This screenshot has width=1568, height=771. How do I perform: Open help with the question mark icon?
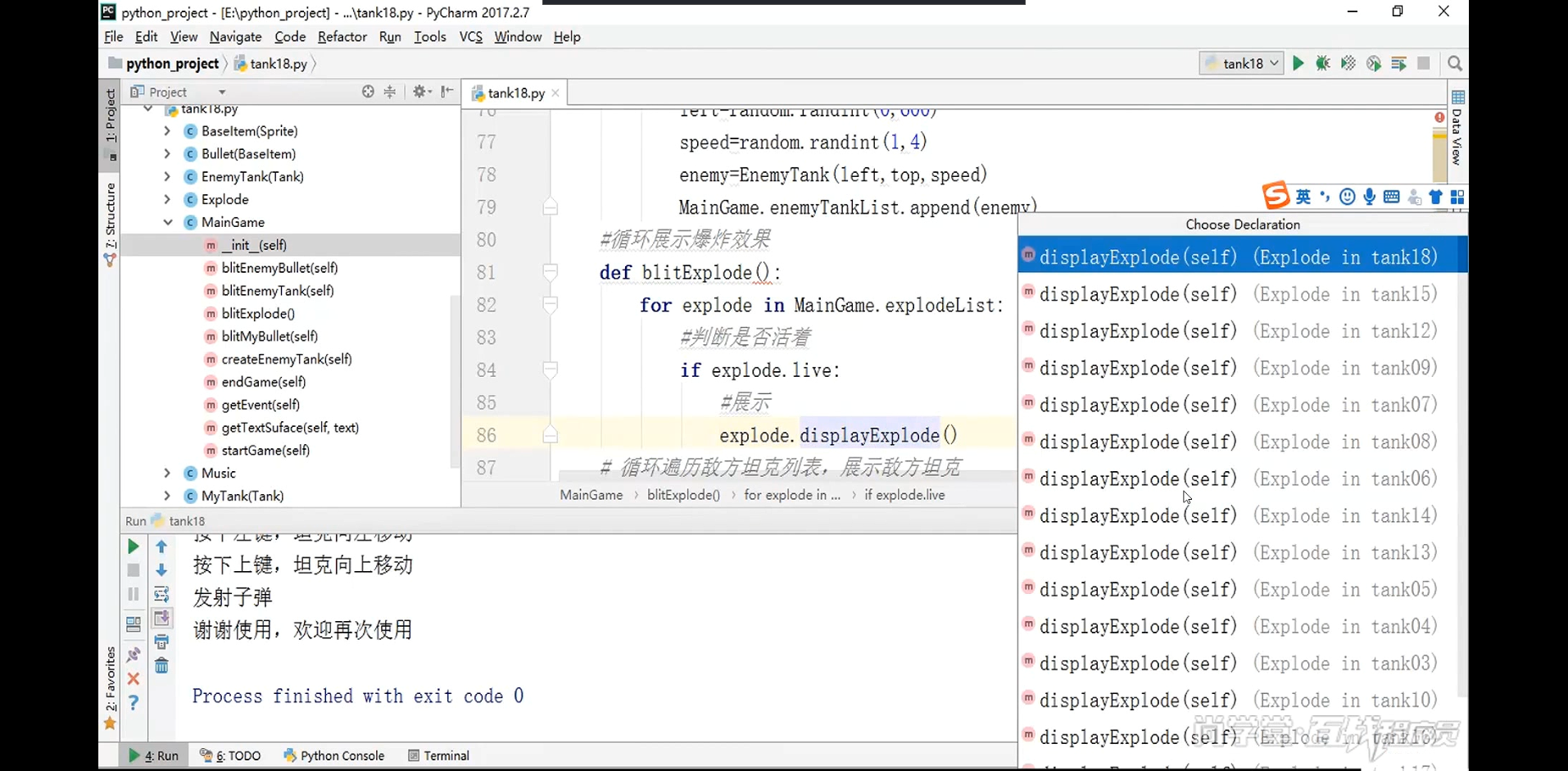tap(134, 702)
